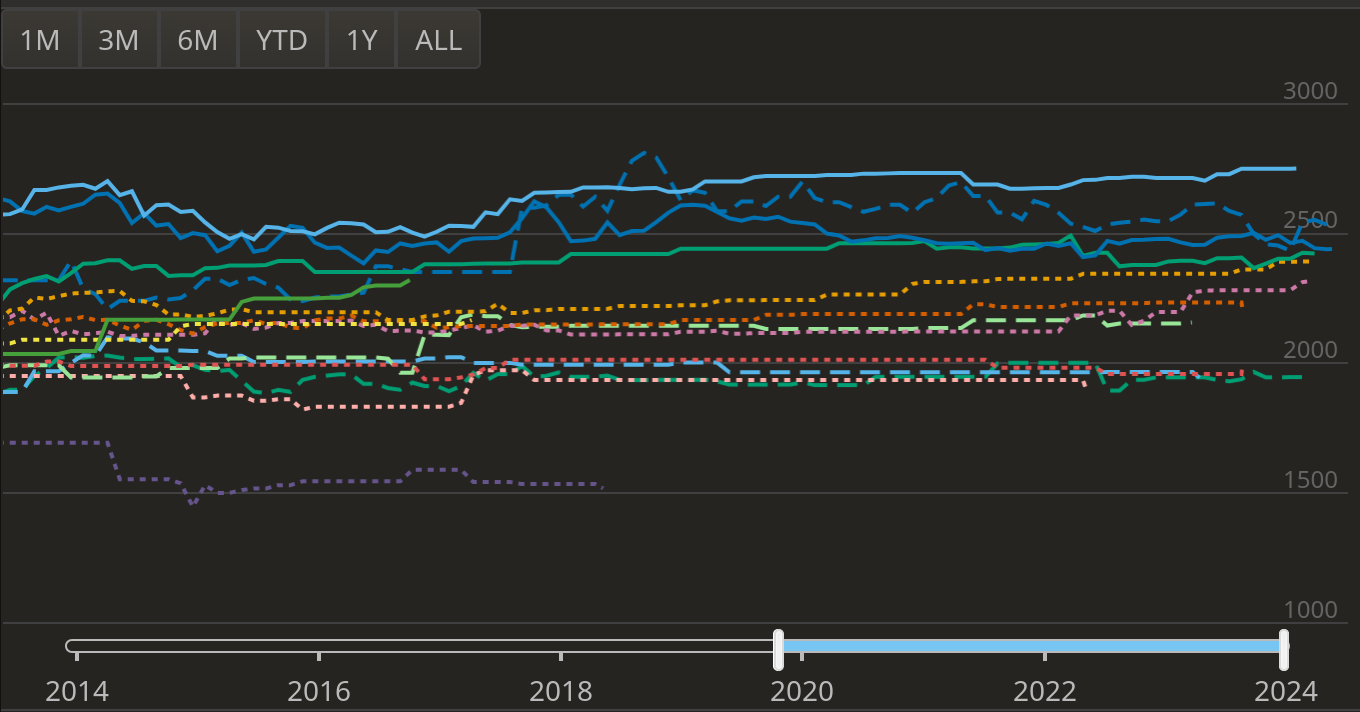The width and height of the screenshot is (1360, 712).
Task: Choose the 6M range option
Action: 198,40
